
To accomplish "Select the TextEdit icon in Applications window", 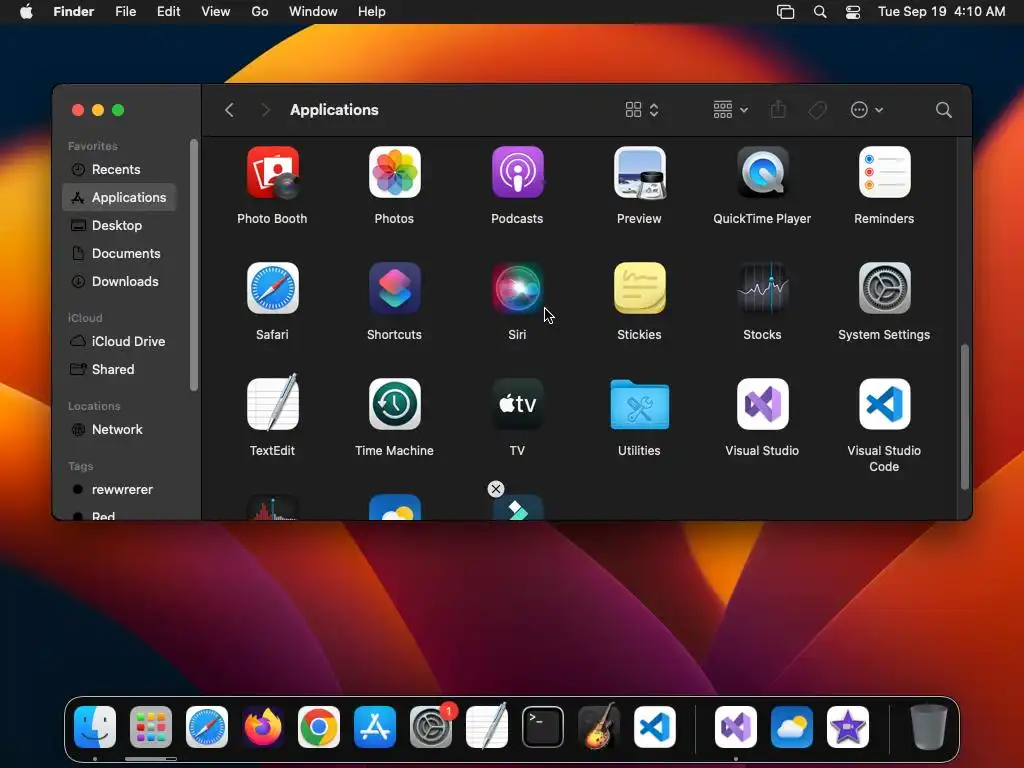I will 272,404.
